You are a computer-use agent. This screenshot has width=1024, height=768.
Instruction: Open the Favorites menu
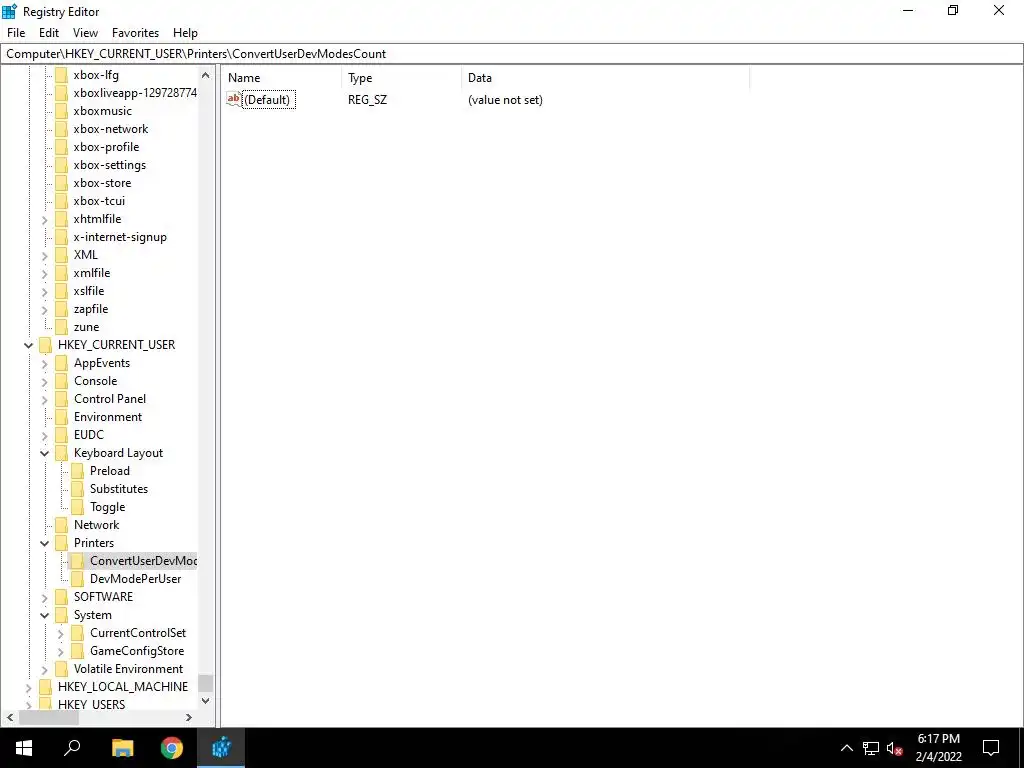pos(135,33)
